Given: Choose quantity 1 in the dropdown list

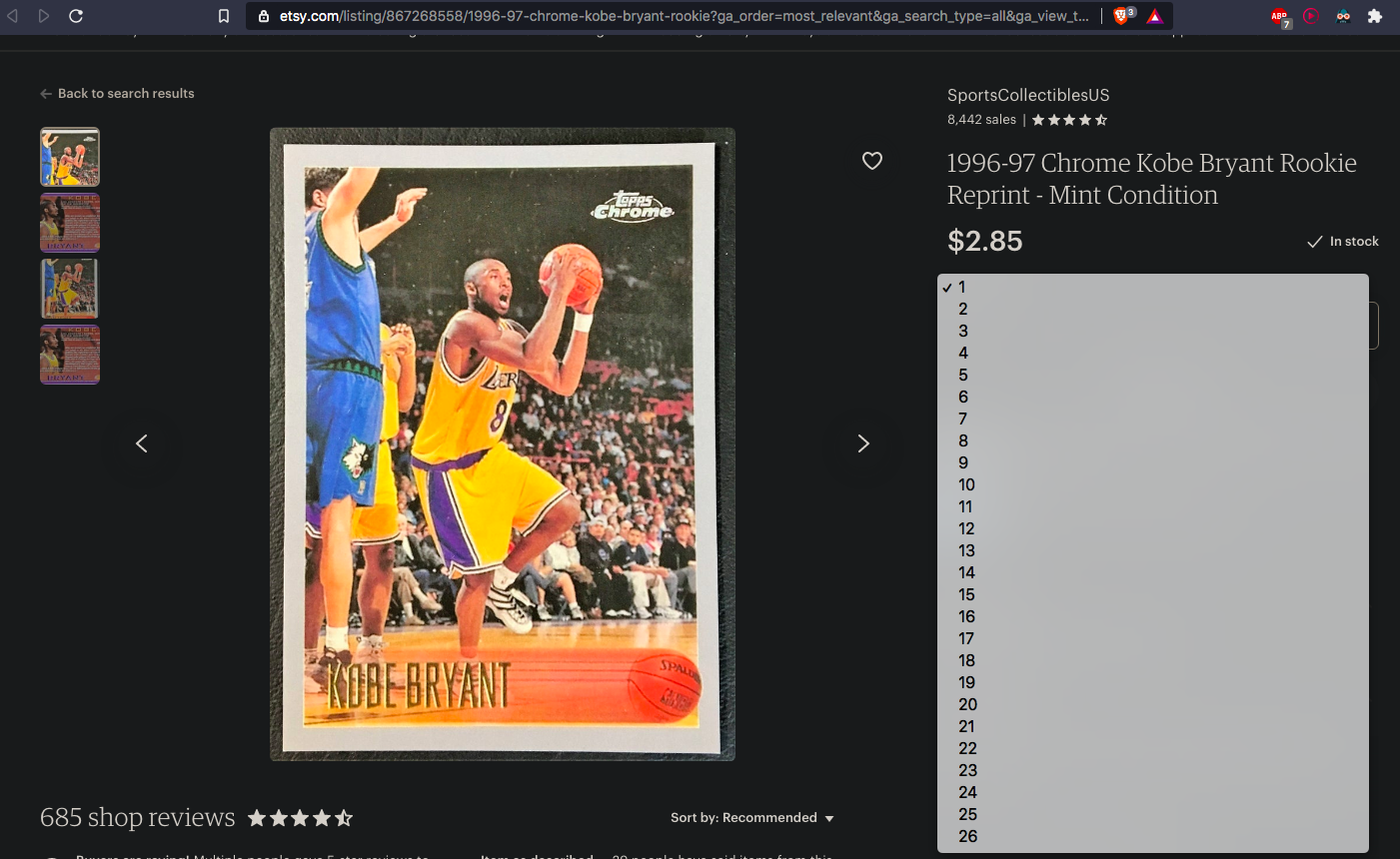Looking at the screenshot, I should click(x=1153, y=287).
